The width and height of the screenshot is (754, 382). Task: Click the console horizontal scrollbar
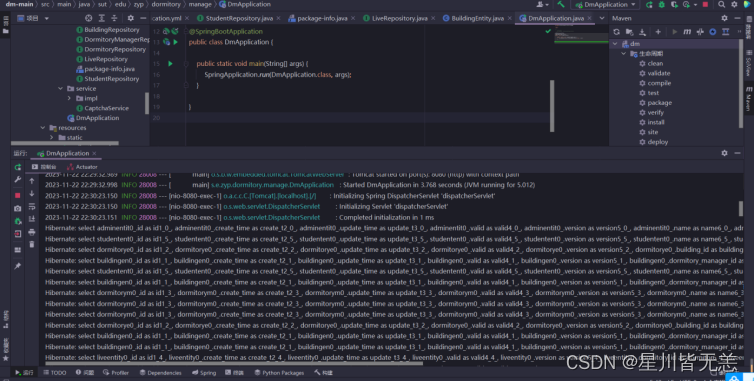233,363
